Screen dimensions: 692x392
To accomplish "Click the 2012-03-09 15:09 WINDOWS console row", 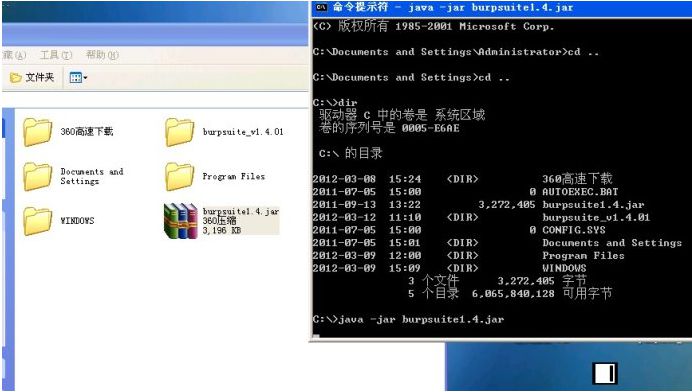I will point(449,268).
